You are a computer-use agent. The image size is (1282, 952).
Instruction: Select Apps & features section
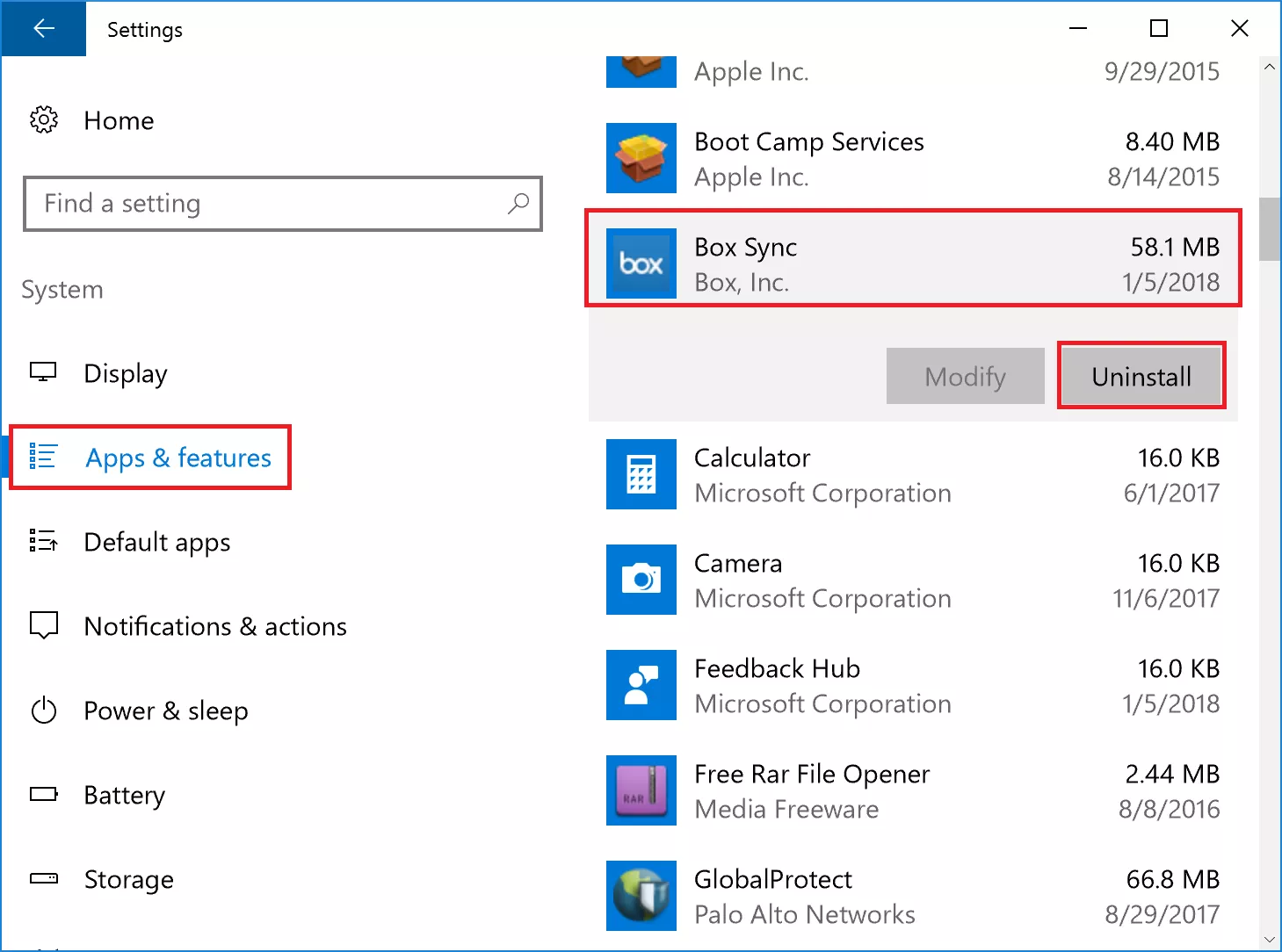(178, 458)
